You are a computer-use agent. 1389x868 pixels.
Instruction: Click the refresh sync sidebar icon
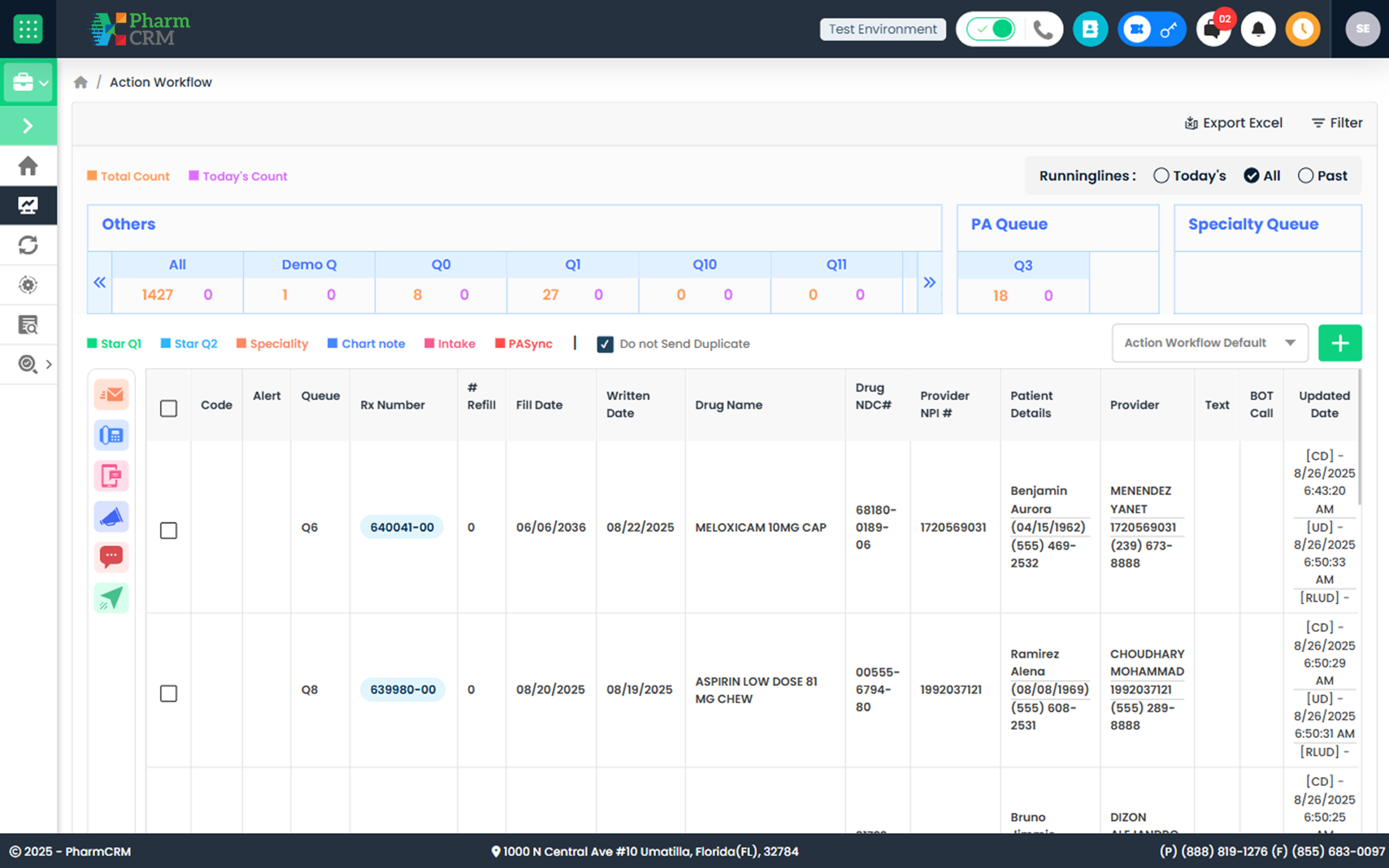(28, 245)
